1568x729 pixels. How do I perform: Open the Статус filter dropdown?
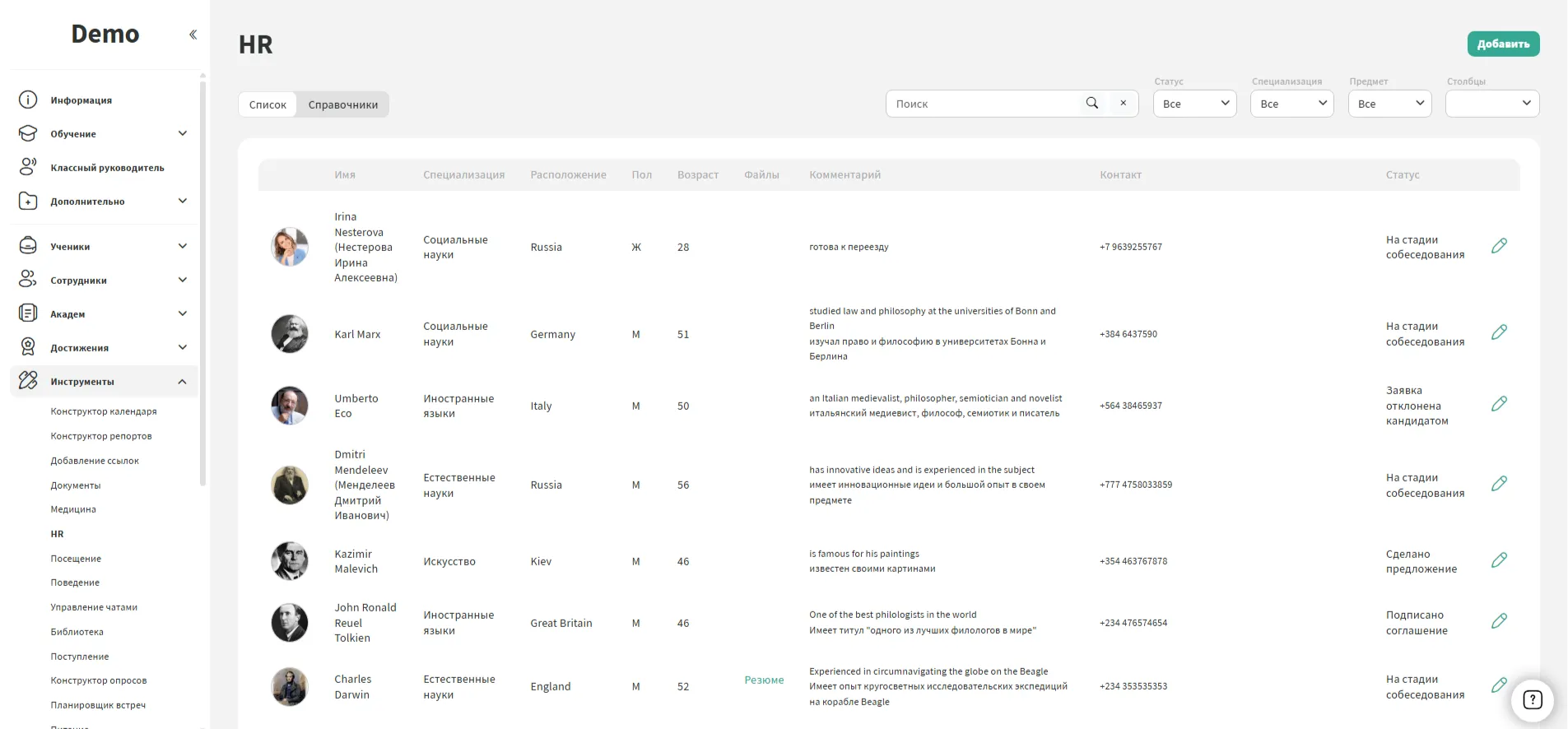pyautogui.click(x=1194, y=104)
